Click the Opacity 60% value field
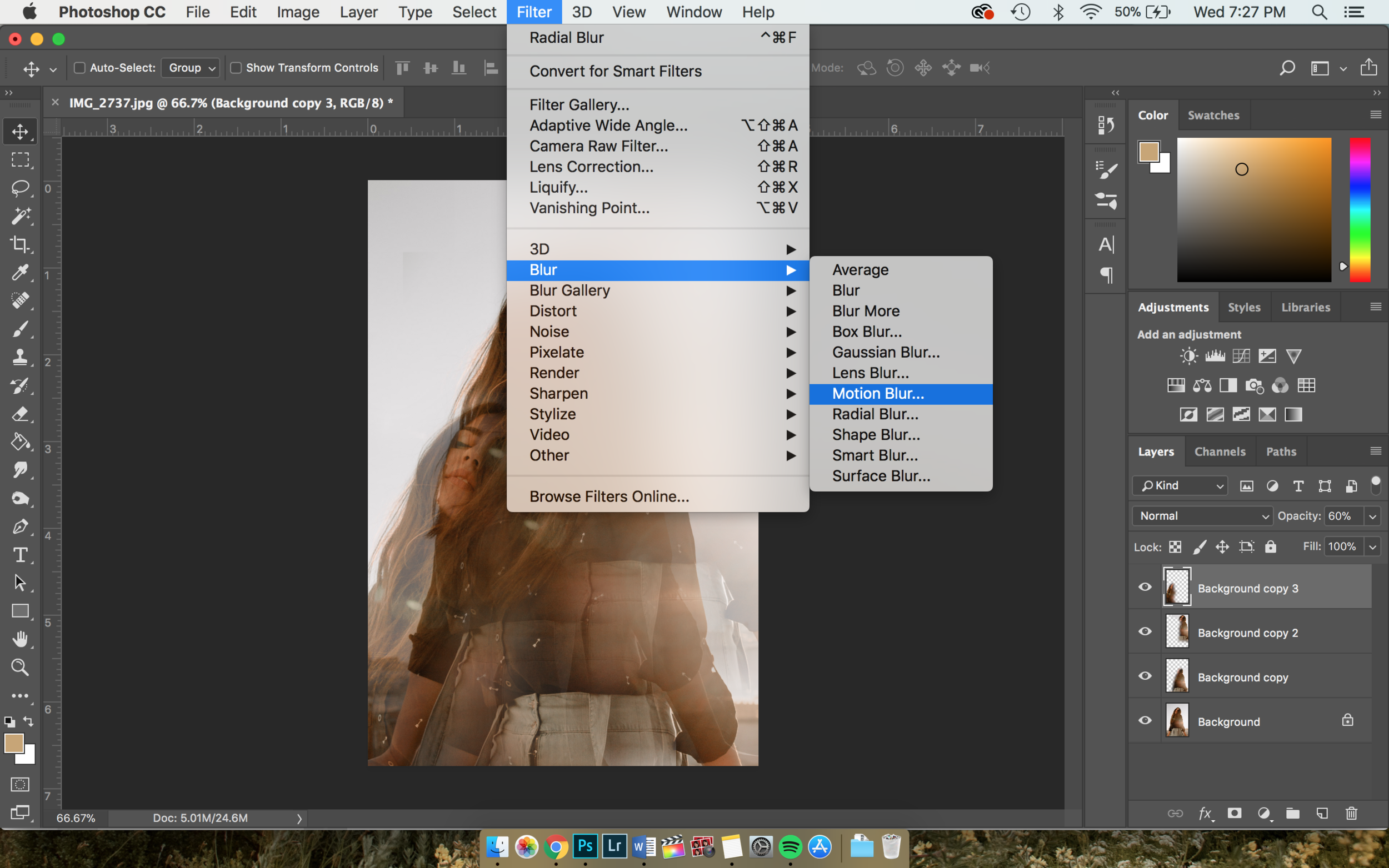The image size is (1389, 868). click(1343, 516)
